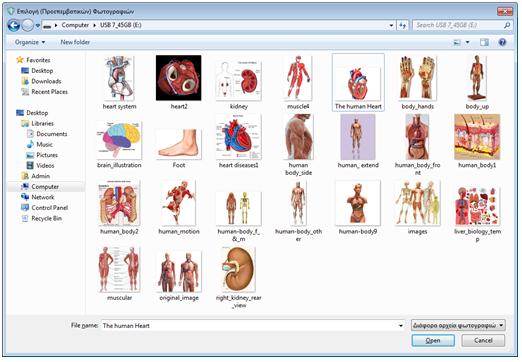Toggle the preview pane icon

(484, 42)
